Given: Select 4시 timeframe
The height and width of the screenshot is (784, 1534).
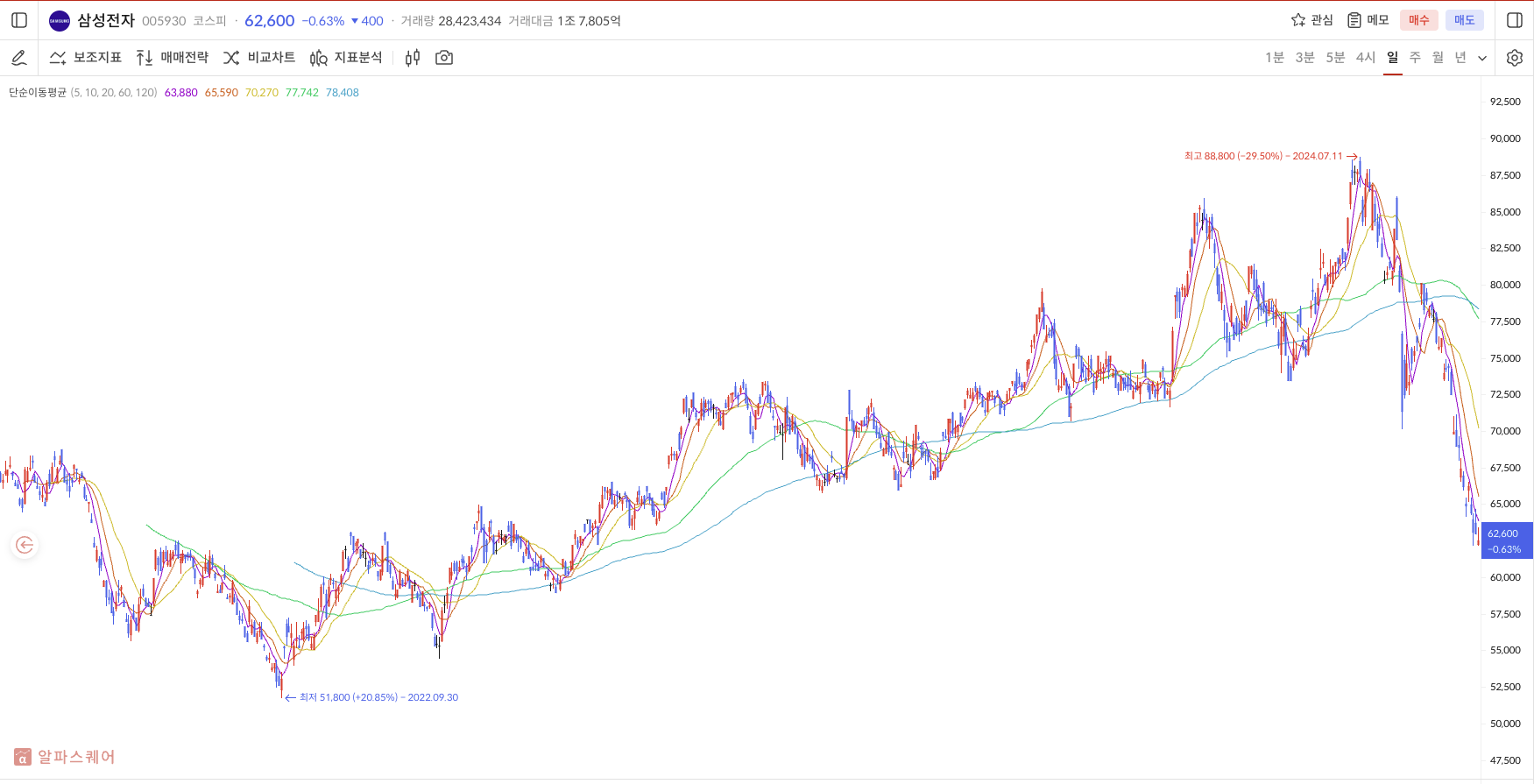Looking at the screenshot, I should point(1366,58).
